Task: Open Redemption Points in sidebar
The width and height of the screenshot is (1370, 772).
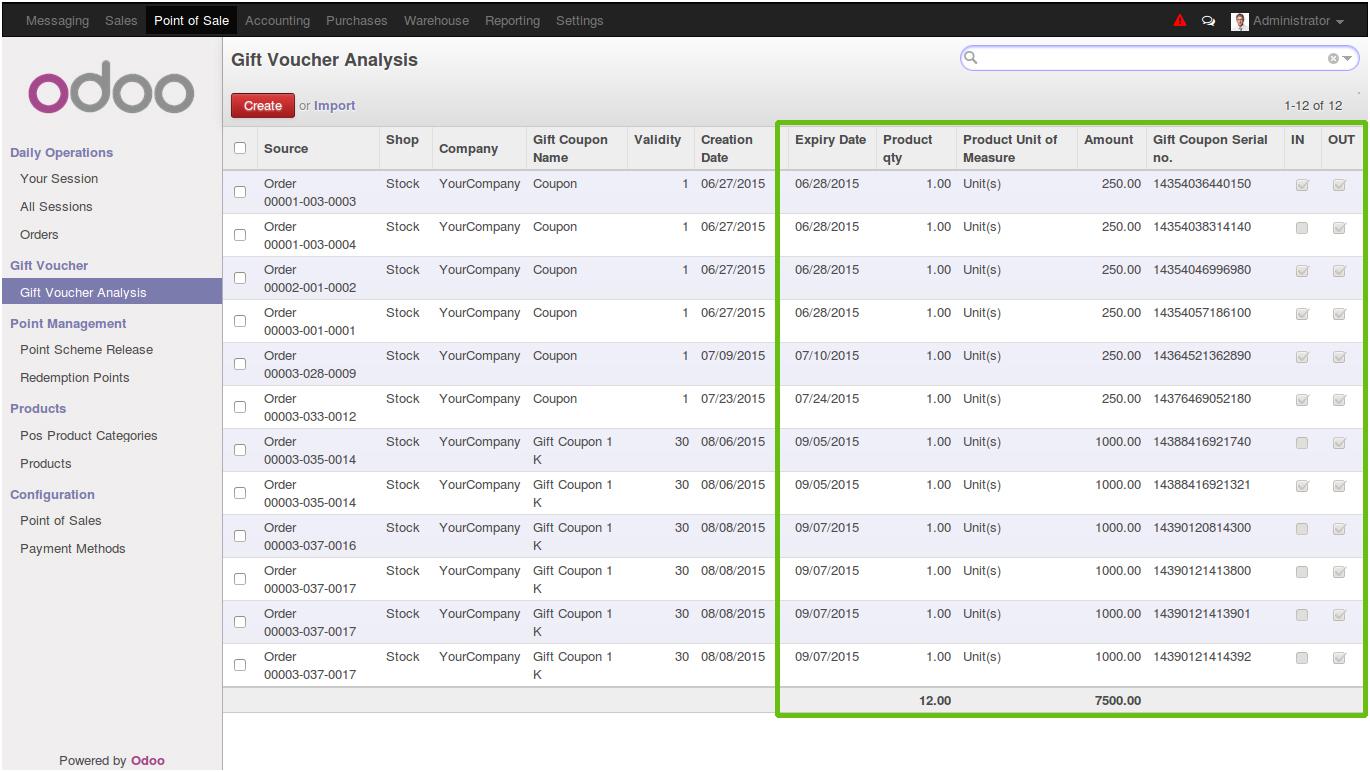Action: (75, 378)
